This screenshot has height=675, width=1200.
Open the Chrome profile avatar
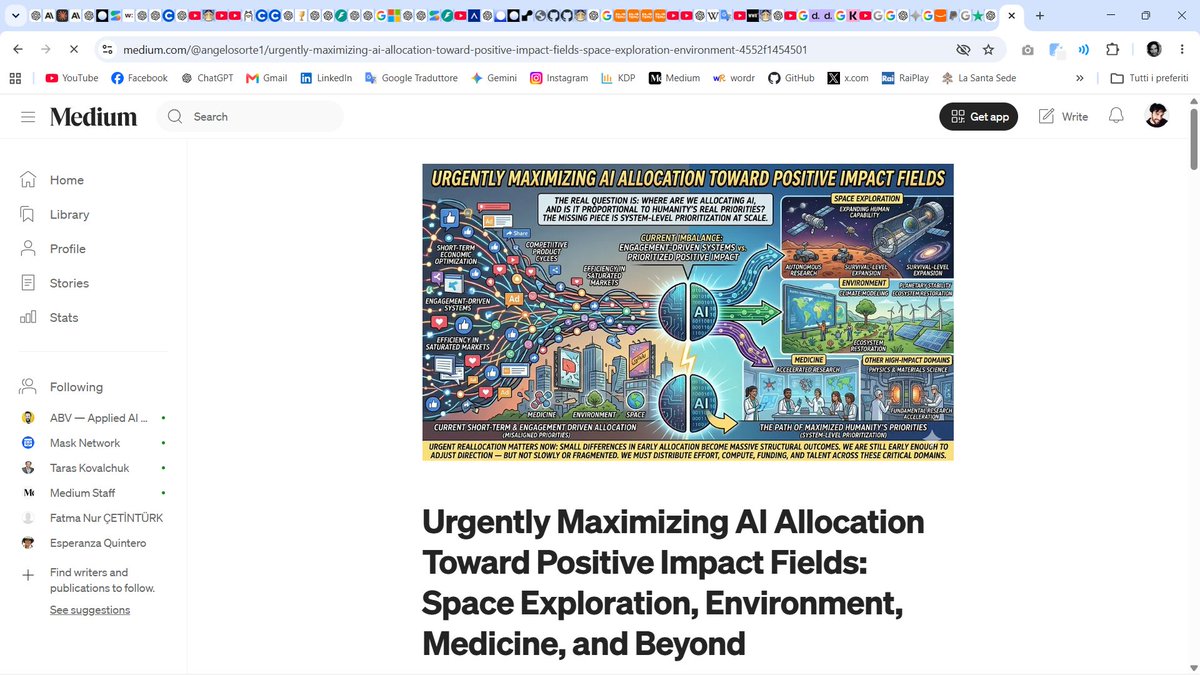click(x=1154, y=49)
